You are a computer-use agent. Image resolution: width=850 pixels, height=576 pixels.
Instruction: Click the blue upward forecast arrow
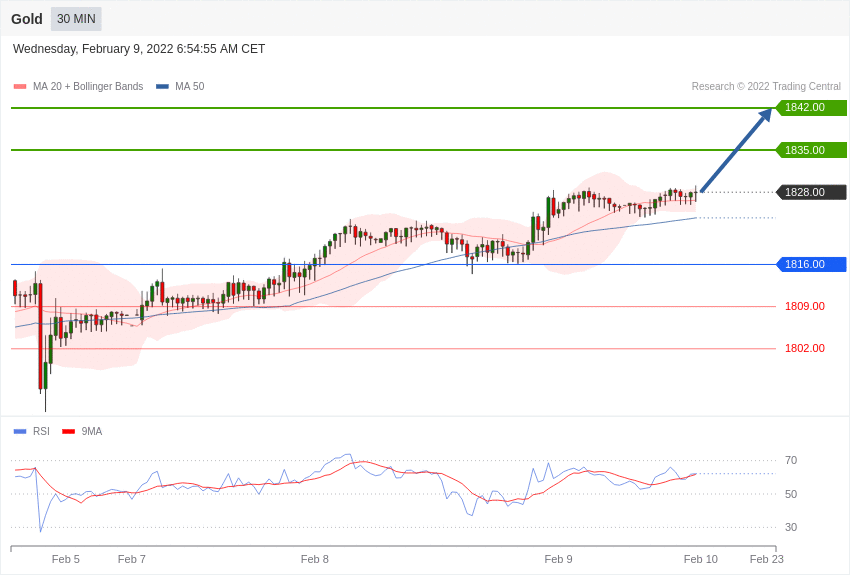[736, 150]
